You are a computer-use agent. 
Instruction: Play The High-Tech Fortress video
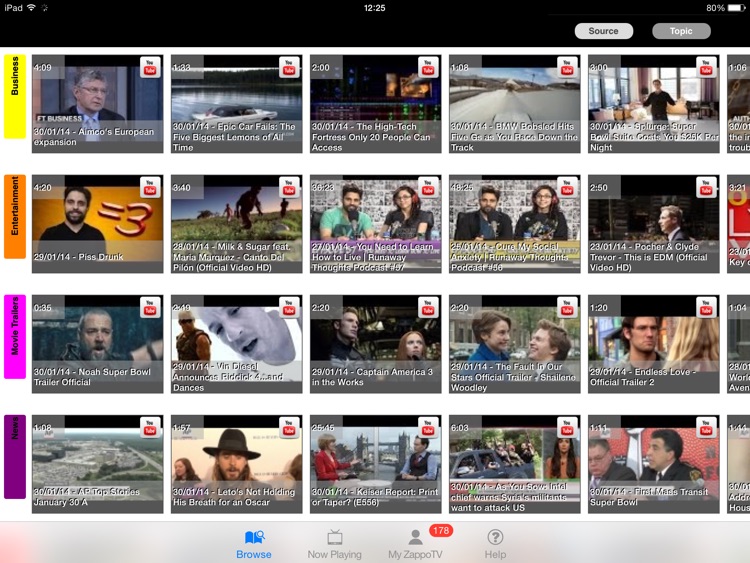point(375,104)
